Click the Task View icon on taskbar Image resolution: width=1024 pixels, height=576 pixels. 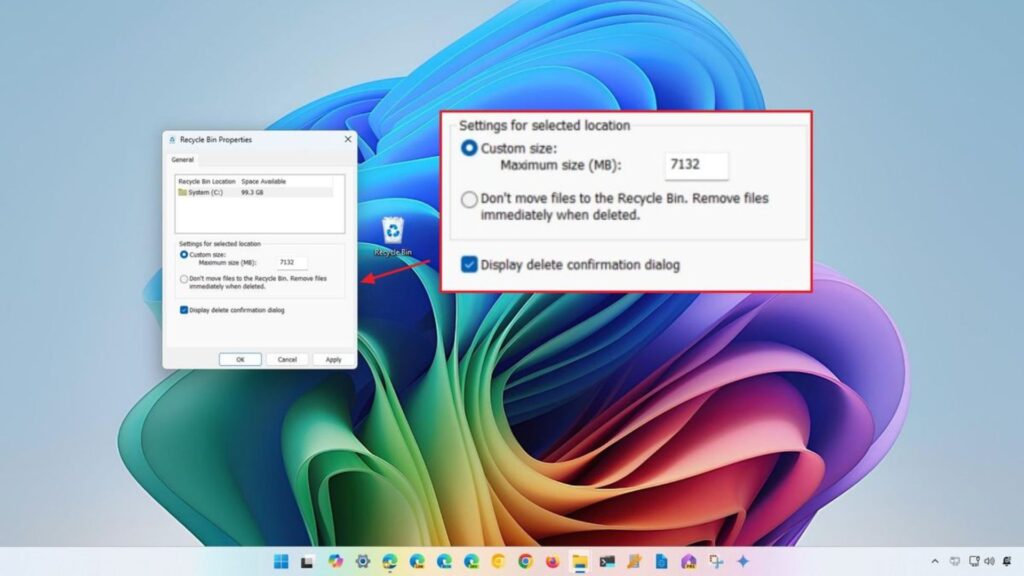point(308,561)
